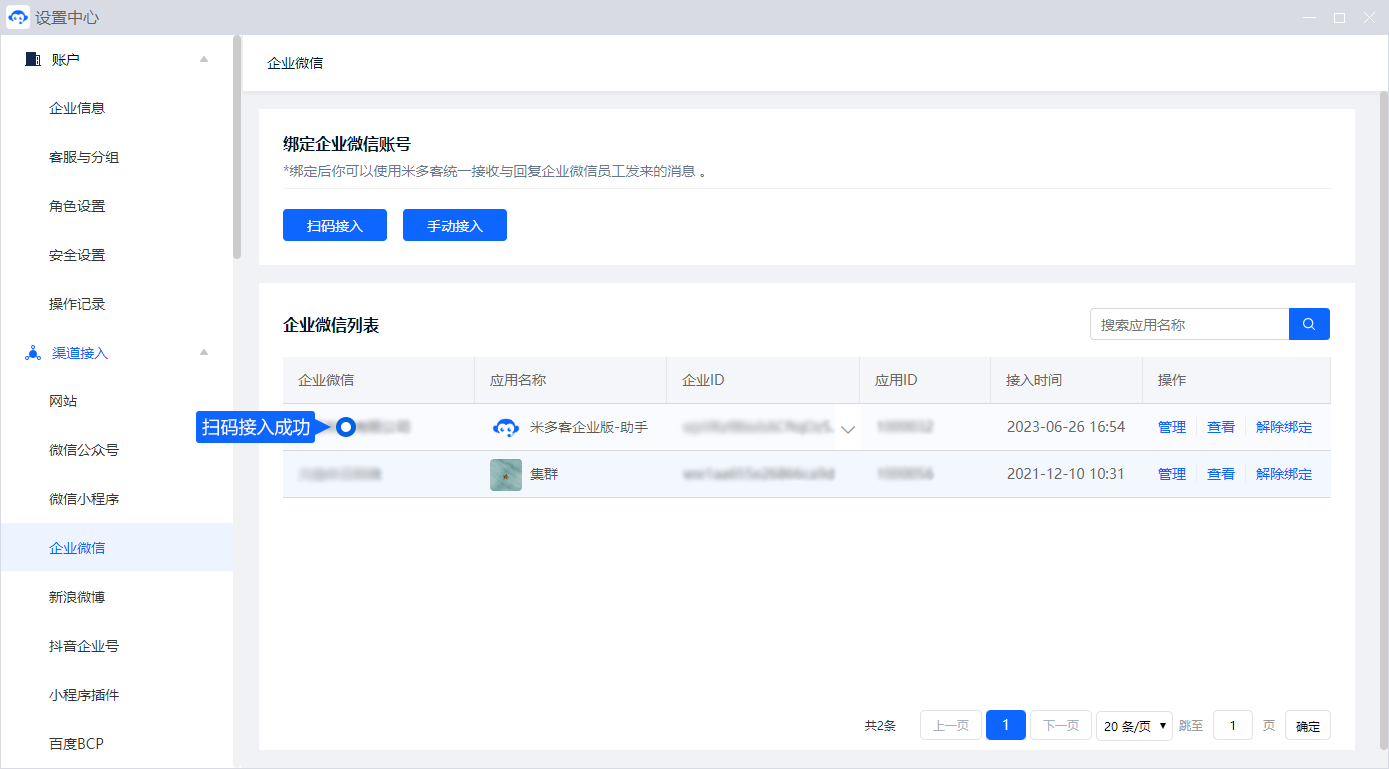Image resolution: width=1389 pixels, height=769 pixels.
Task: Click 解除绑定 for the 集群 row
Action: (1283, 474)
